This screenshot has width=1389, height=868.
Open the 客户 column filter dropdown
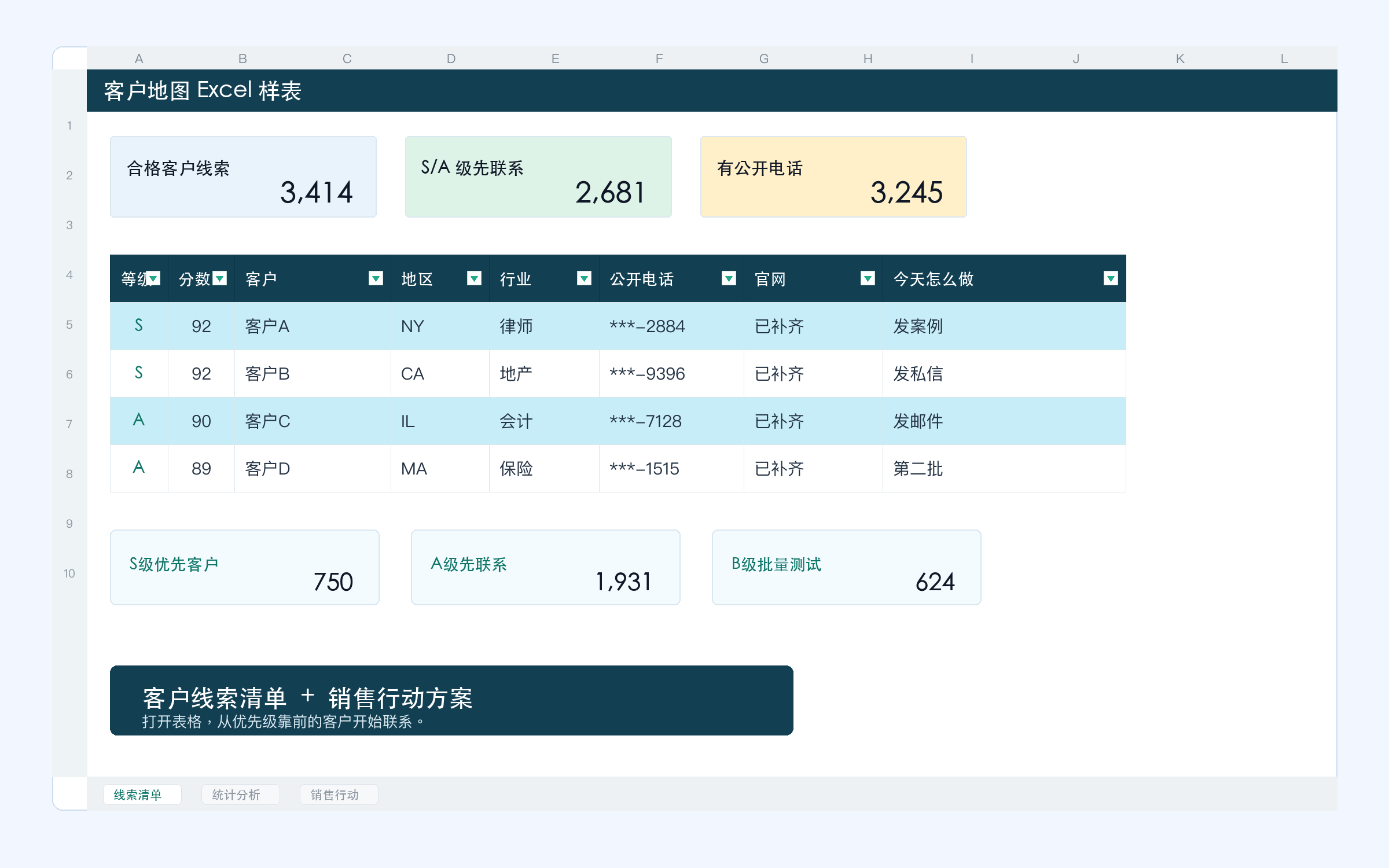tap(376, 279)
